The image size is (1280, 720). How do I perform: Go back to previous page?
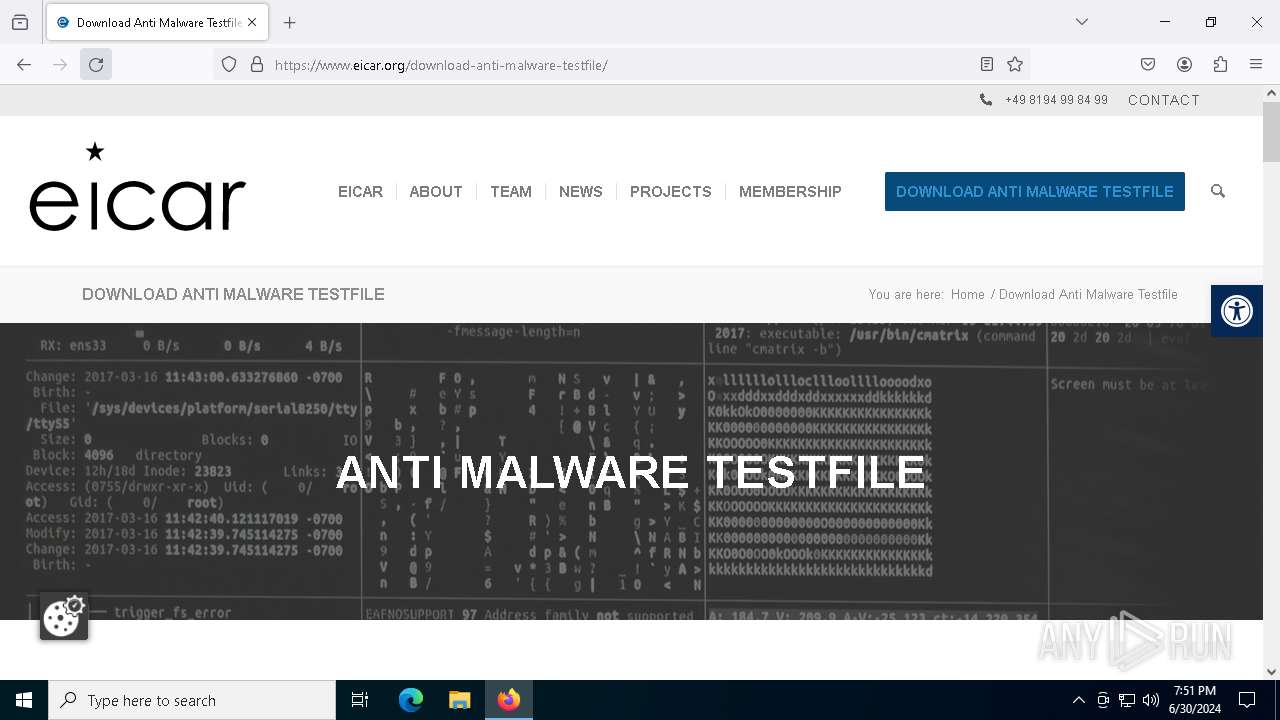click(24, 65)
